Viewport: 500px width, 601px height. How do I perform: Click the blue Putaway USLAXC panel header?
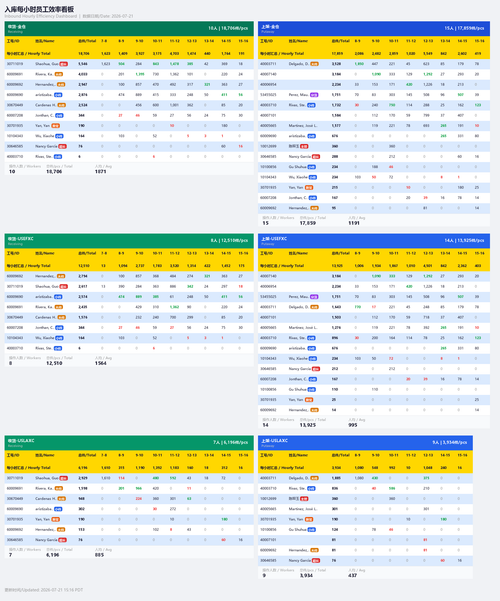[365, 442]
